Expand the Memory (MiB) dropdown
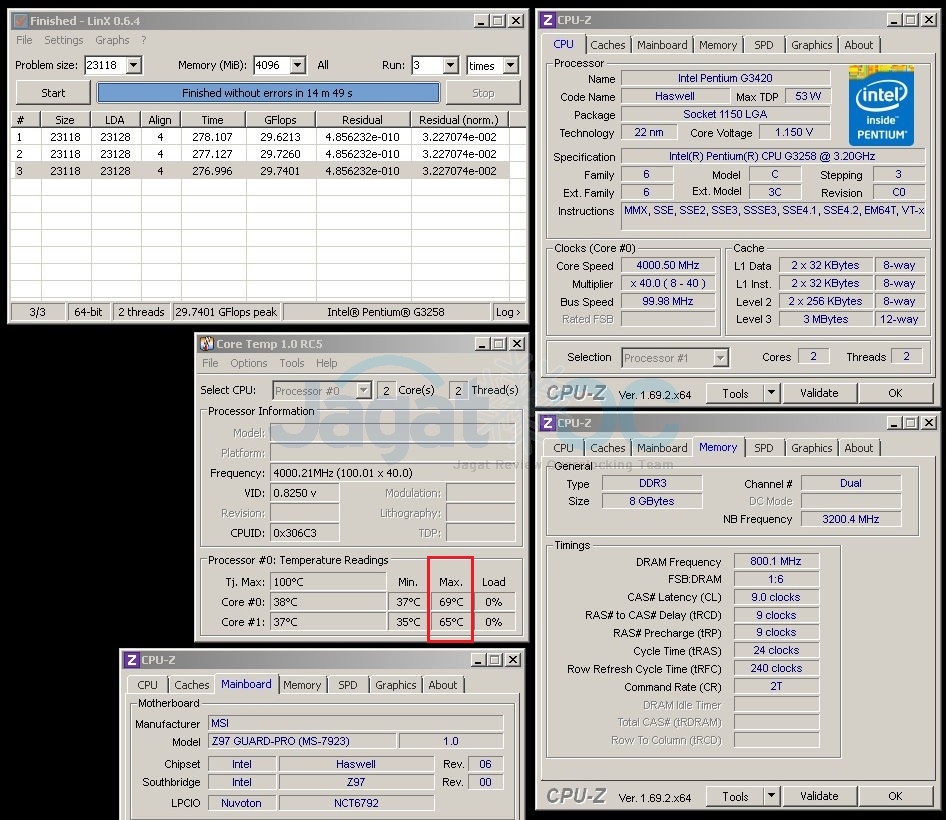This screenshot has width=946, height=820. (297, 66)
